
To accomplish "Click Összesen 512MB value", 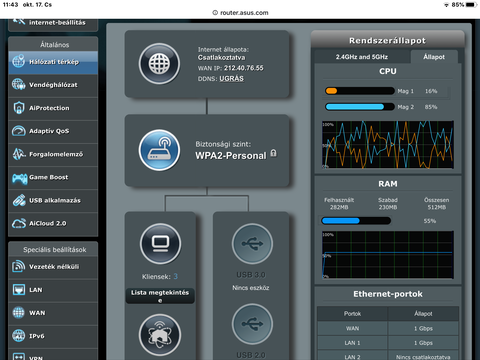I will pos(437,207).
